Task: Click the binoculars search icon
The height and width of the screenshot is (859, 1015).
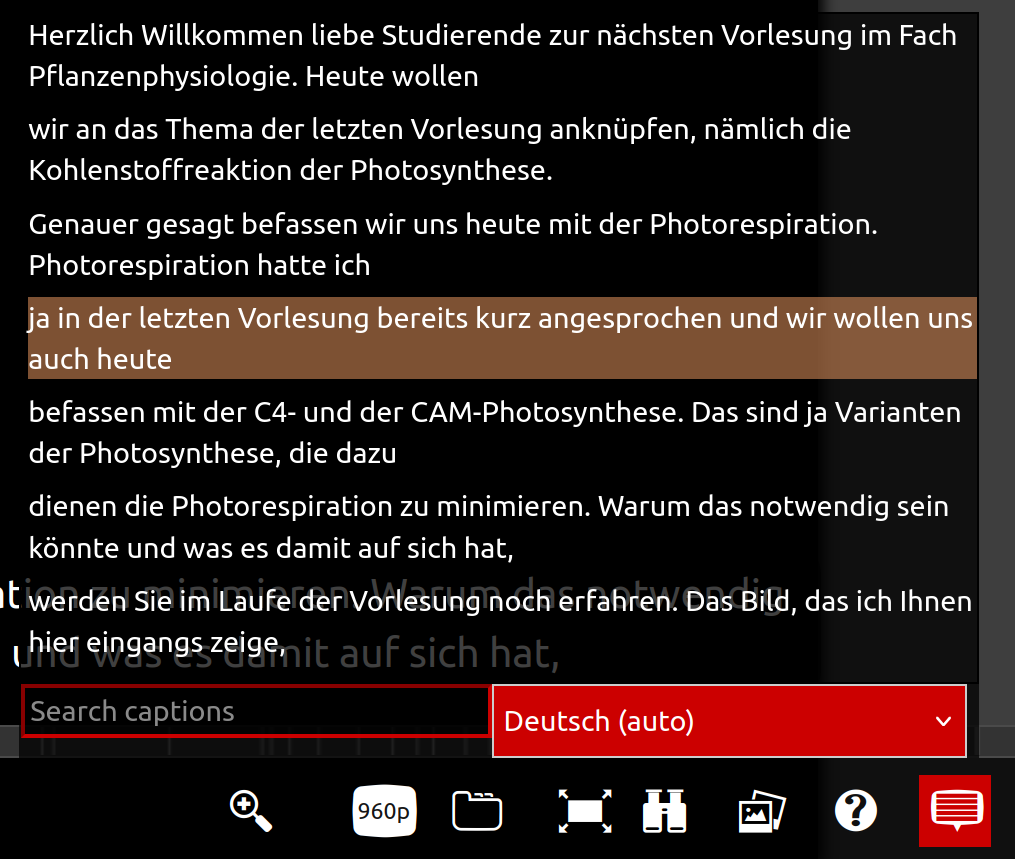Action: tap(664, 811)
